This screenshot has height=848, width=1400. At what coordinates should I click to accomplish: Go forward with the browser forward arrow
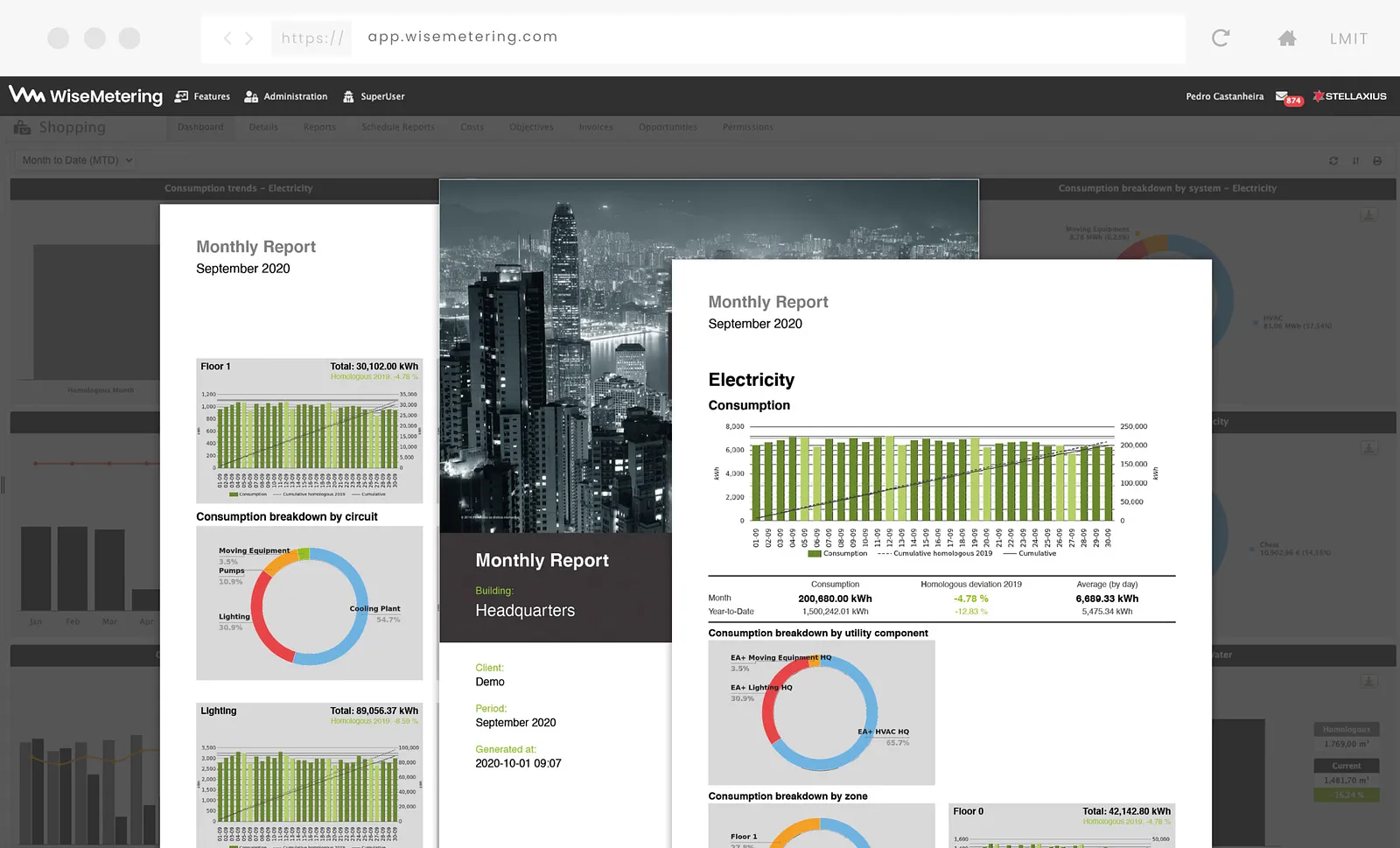[249, 39]
